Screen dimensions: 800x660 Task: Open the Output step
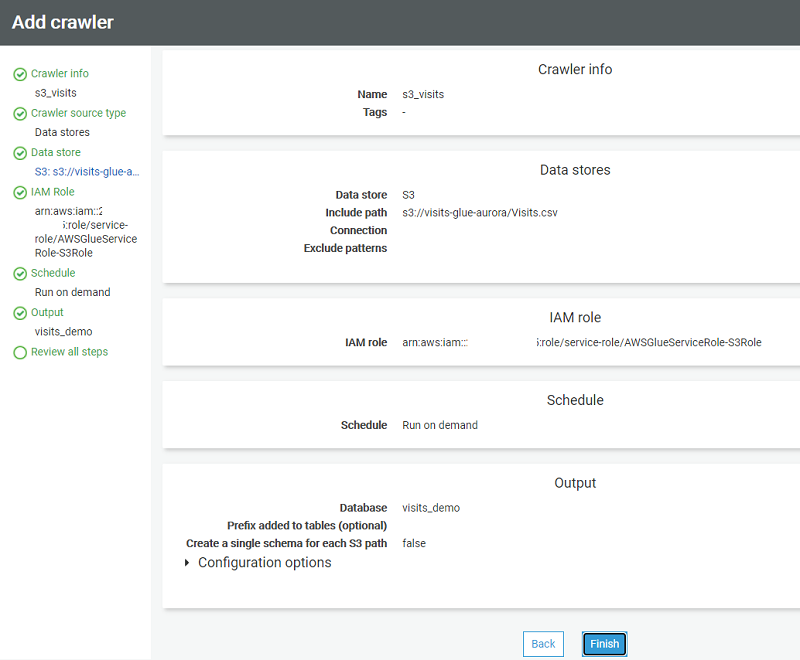coord(47,313)
